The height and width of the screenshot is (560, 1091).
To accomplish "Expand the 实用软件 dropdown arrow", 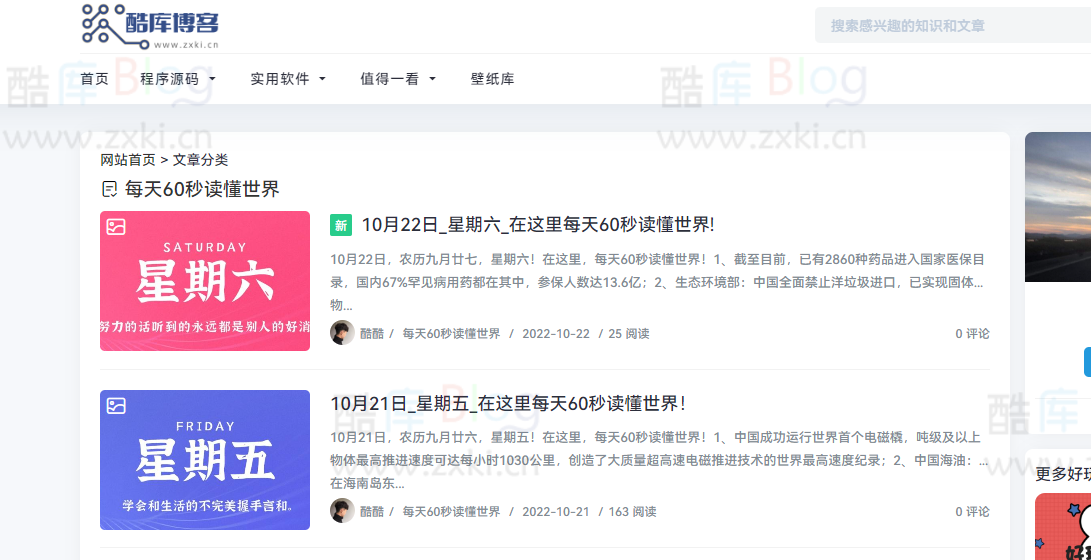I will click(322, 79).
